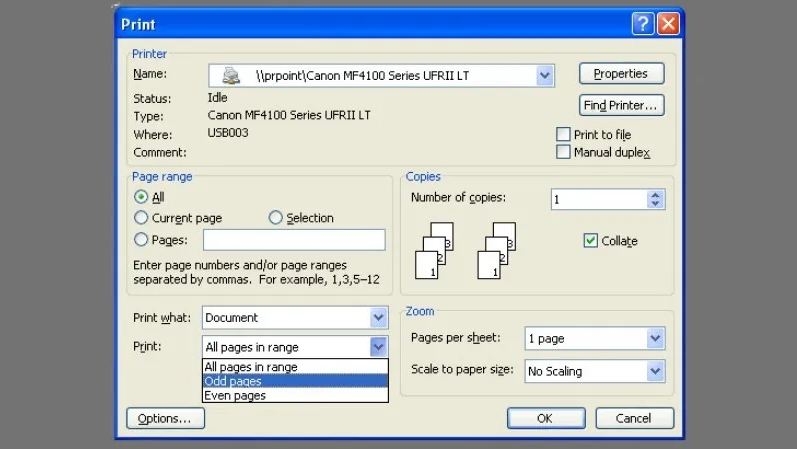797x449 pixels.
Task: Click Canon MF4100 Type value text
Action: coord(289,115)
